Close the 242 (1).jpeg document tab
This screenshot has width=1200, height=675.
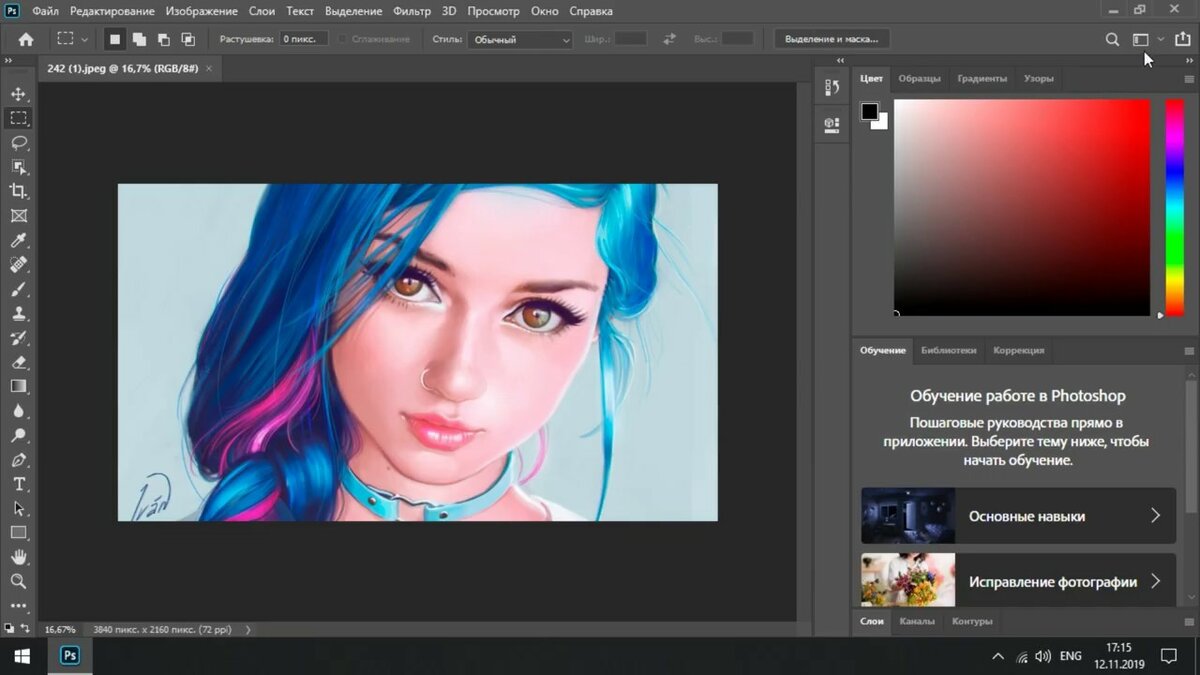tap(208, 69)
